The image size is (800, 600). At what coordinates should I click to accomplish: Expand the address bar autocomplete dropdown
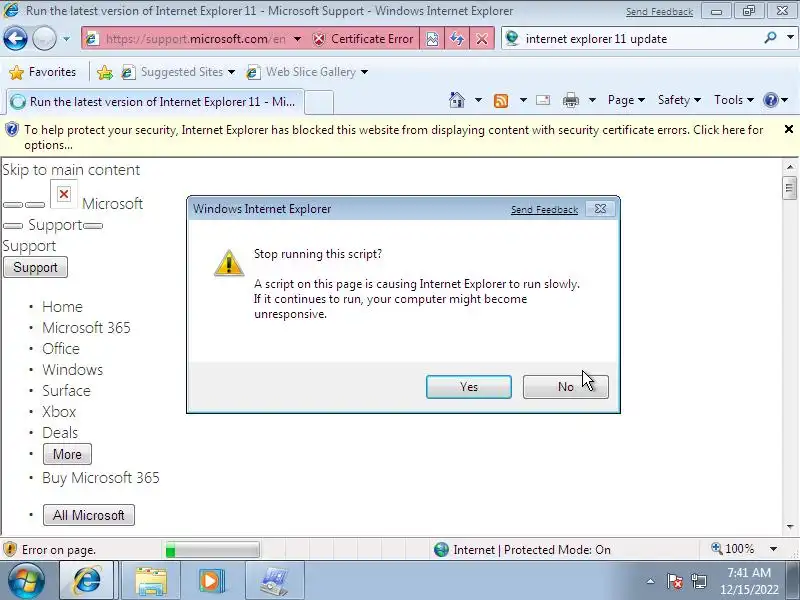click(297, 39)
